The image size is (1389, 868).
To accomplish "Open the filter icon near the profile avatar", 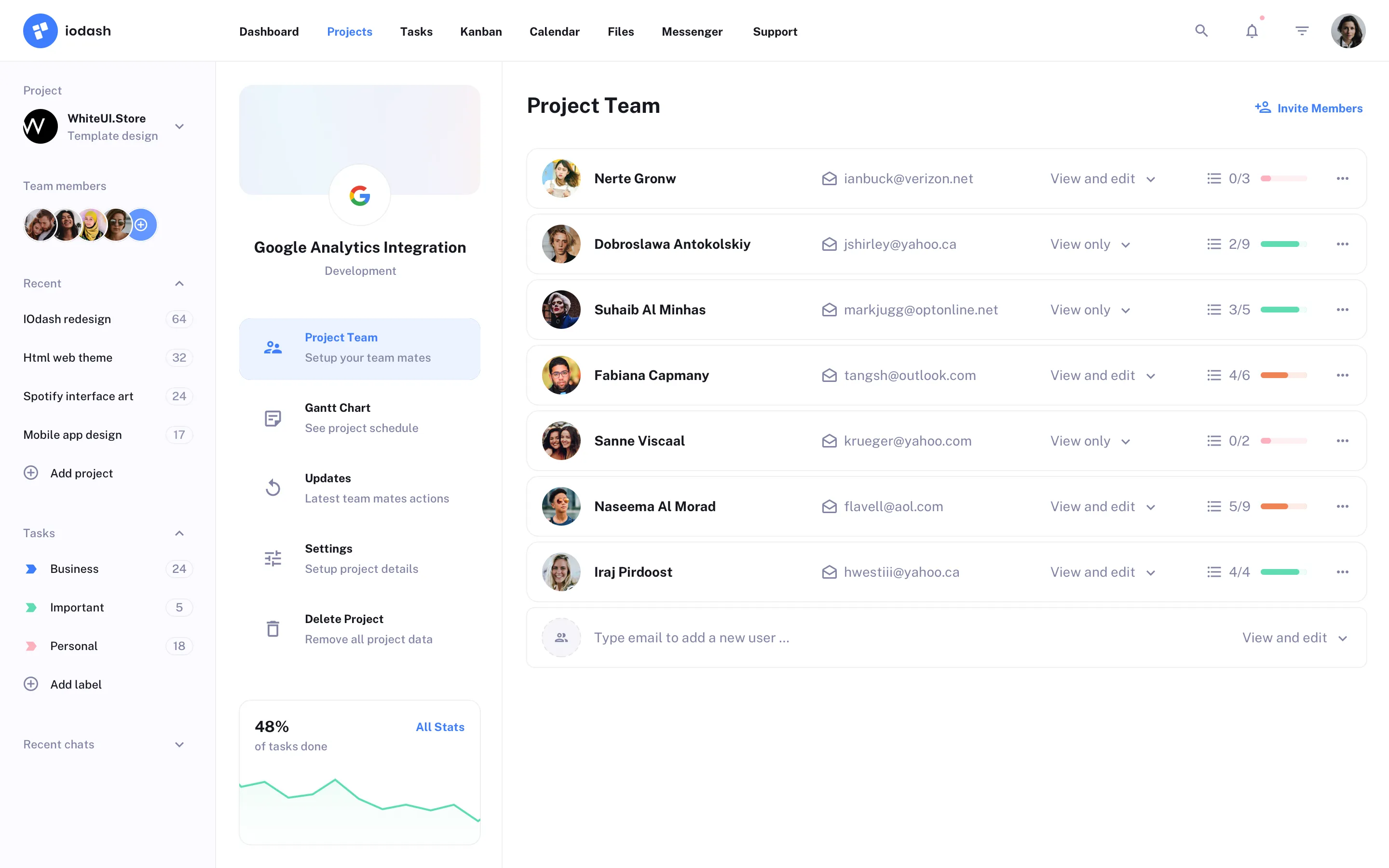I will (x=1302, y=30).
